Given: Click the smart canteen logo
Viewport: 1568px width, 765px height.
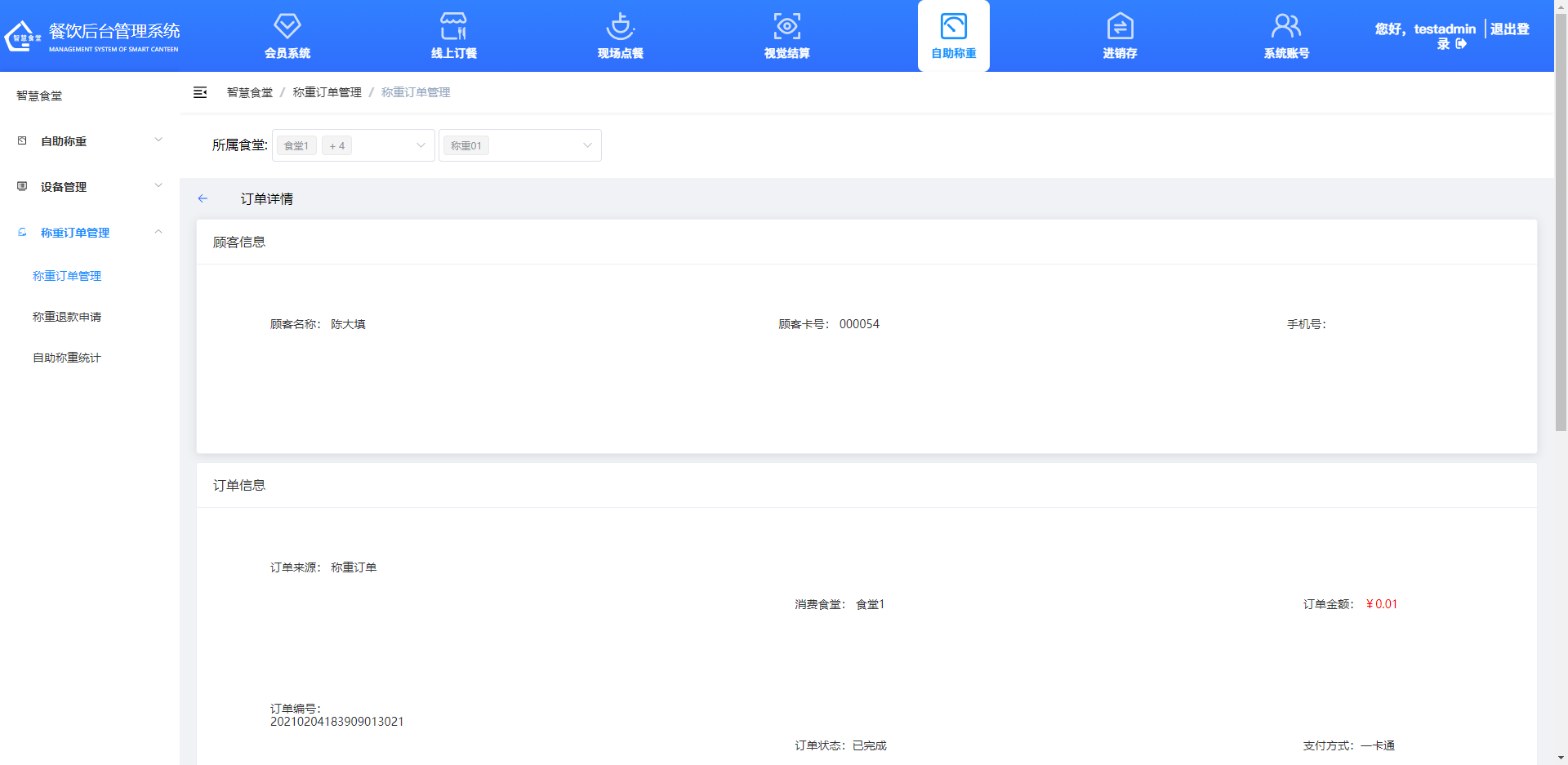Looking at the screenshot, I should (22, 37).
